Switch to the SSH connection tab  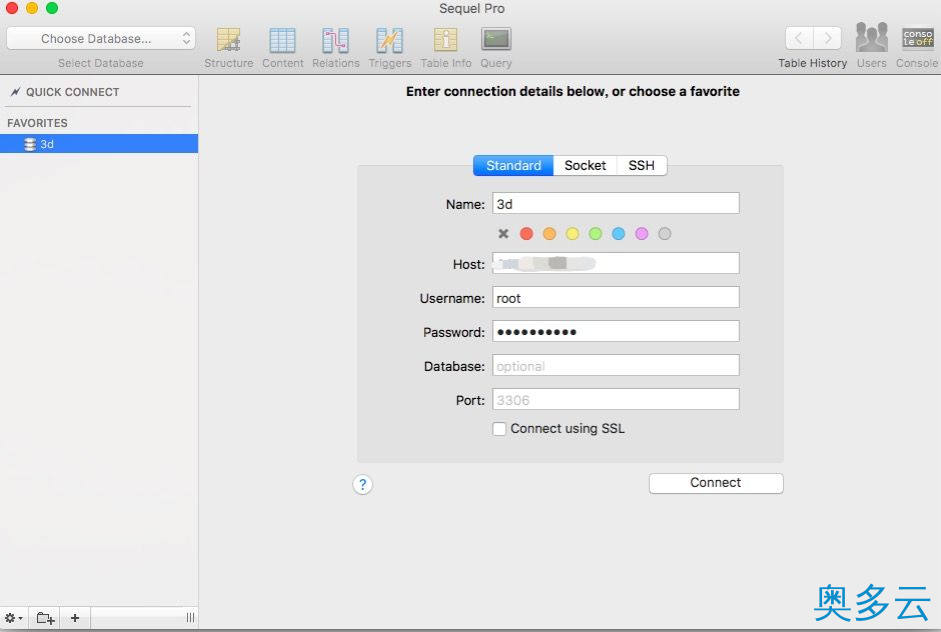pos(642,166)
